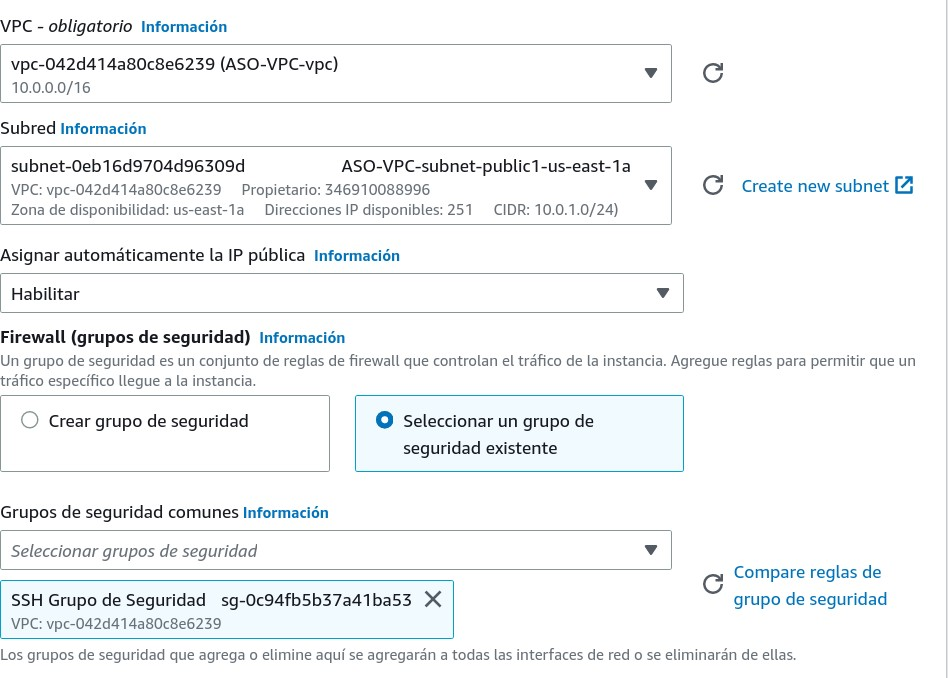Open the Asignar IP pública dropdown set to Habilitar
The height and width of the screenshot is (678, 948).
point(662,293)
